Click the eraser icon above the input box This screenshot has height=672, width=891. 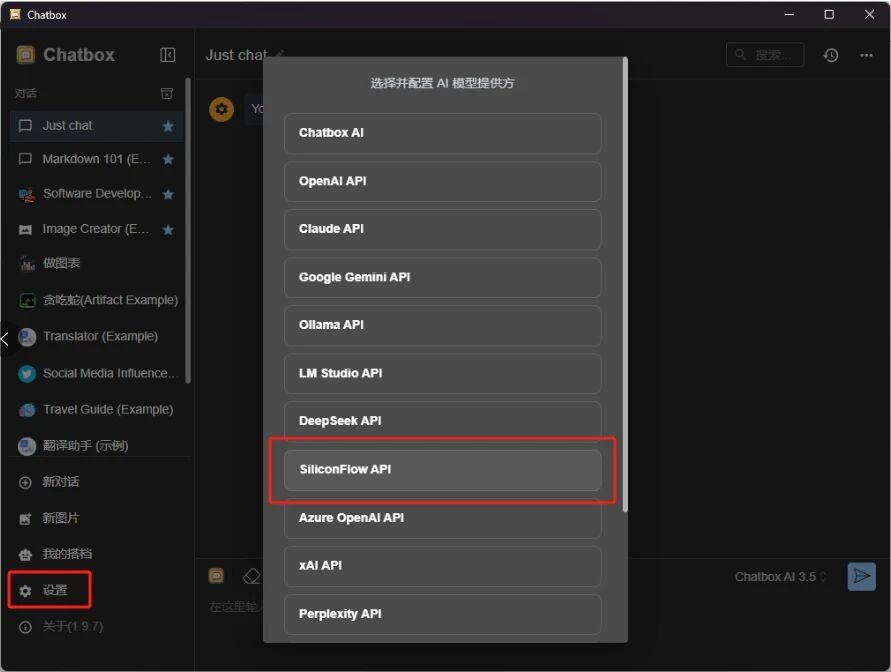click(x=251, y=576)
